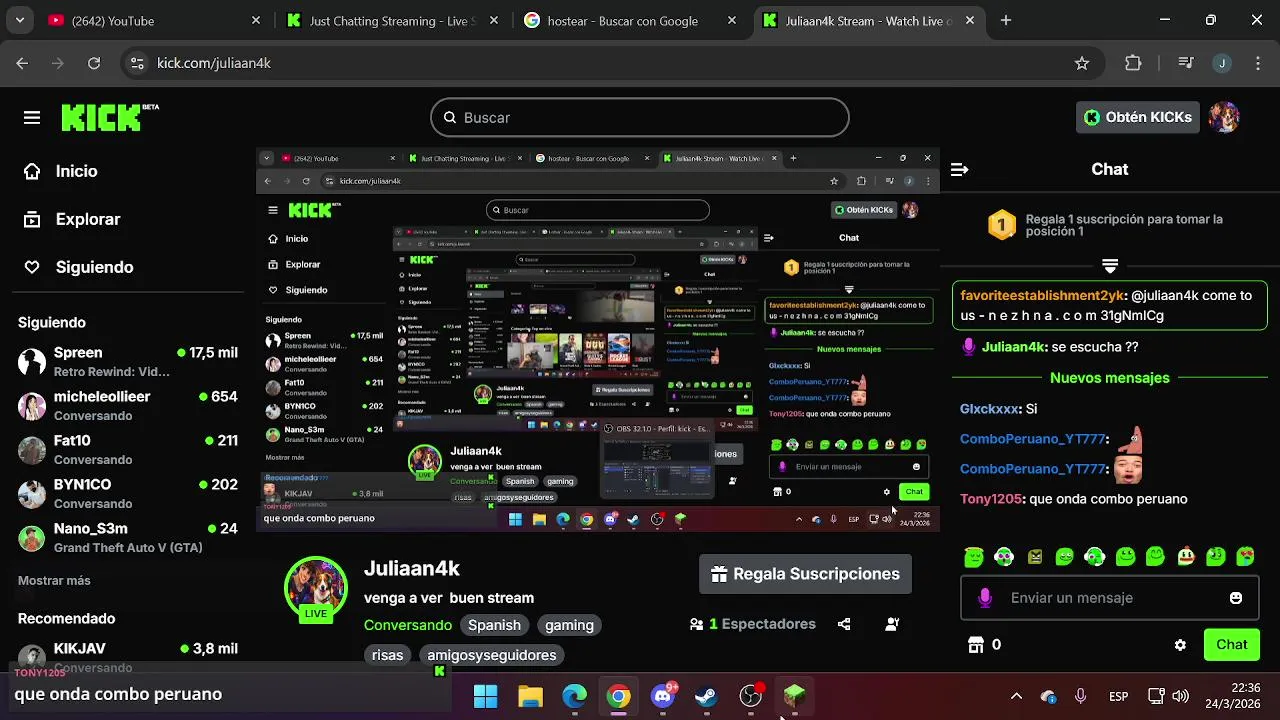
Task: Focus Enviar un mensaje chat input
Action: (x=1110, y=598)
